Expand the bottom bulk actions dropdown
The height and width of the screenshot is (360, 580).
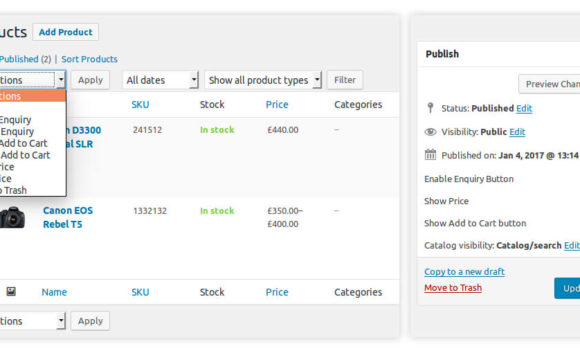[33, 321]
